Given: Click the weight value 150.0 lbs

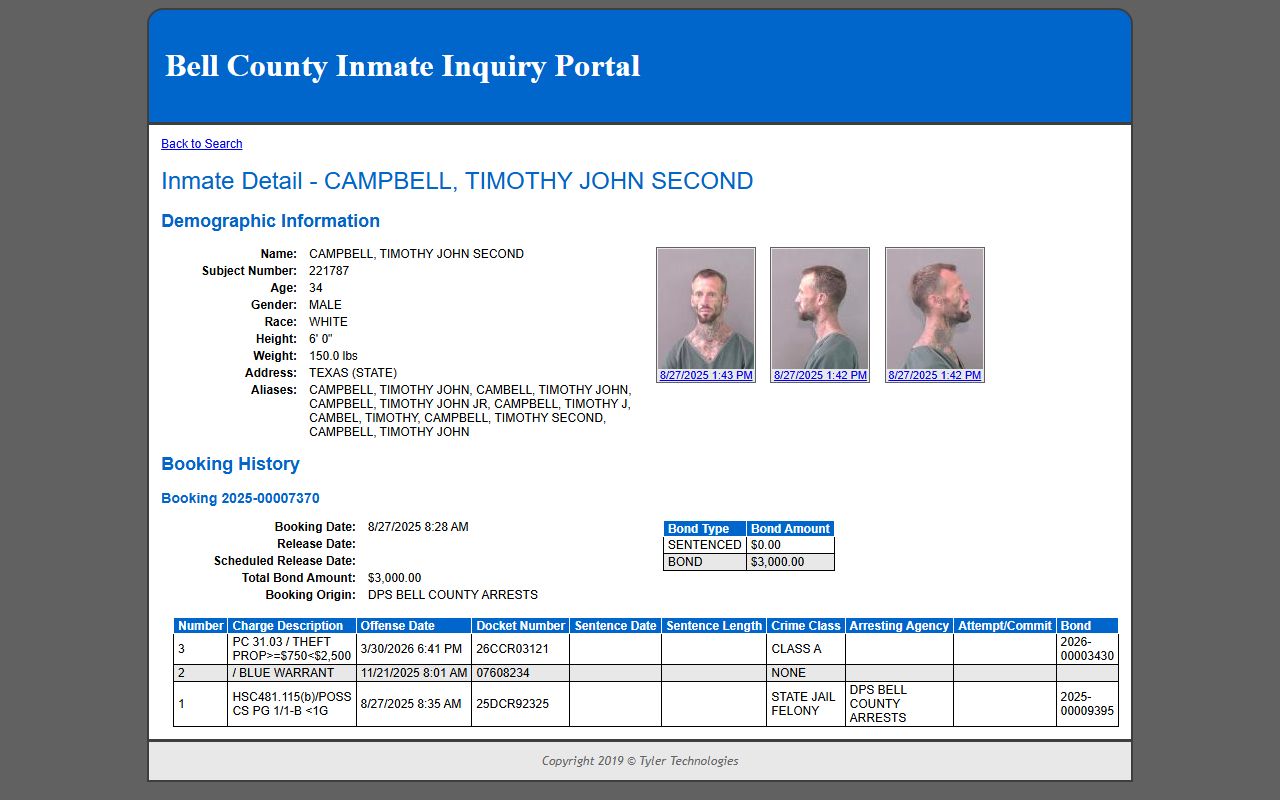Looking at the screenshot, I should [333, 356].
